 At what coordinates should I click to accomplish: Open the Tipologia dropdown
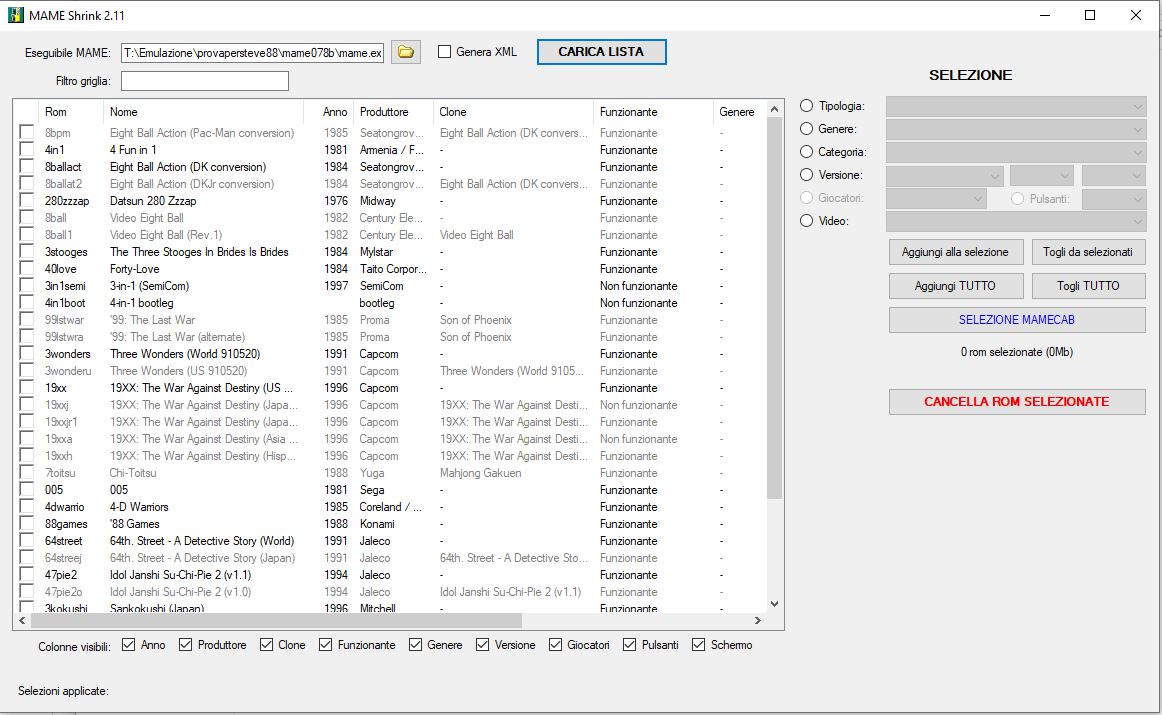(x=1016, y=107)
